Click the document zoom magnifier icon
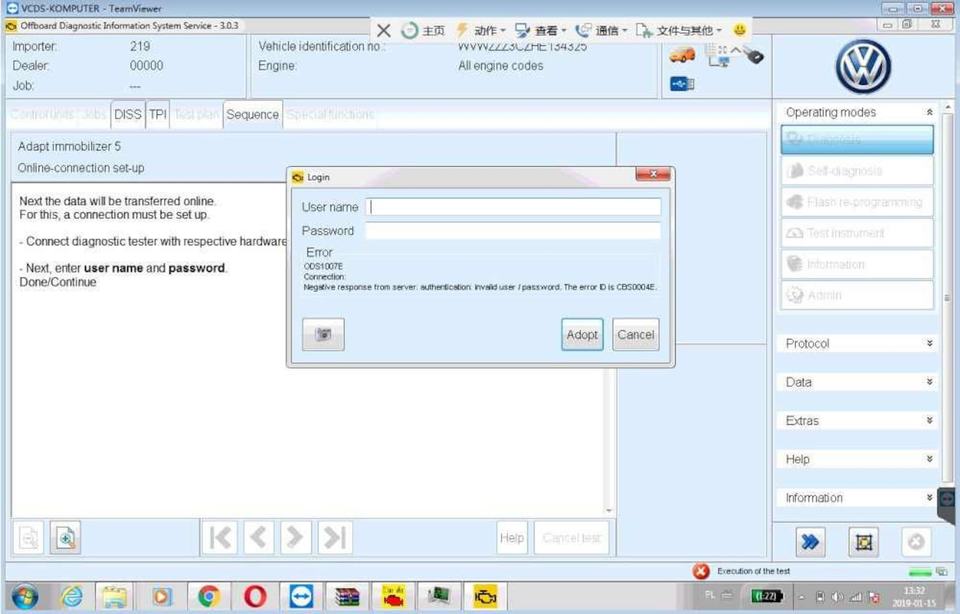Image resolution: width=960 pixels, height=614 pixels. click(66, 537)
